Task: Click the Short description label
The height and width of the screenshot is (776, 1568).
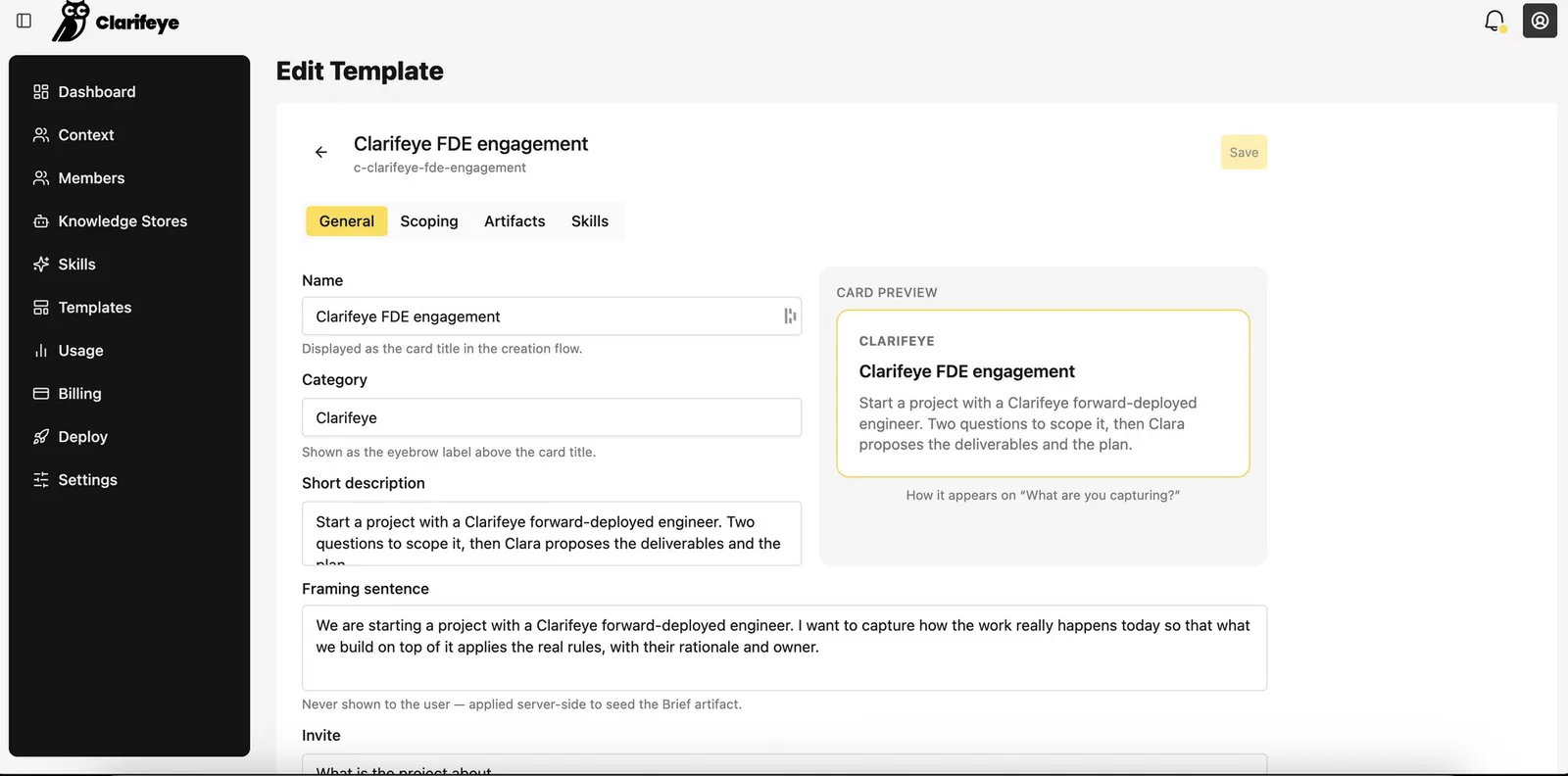Action: pos(364,483)
